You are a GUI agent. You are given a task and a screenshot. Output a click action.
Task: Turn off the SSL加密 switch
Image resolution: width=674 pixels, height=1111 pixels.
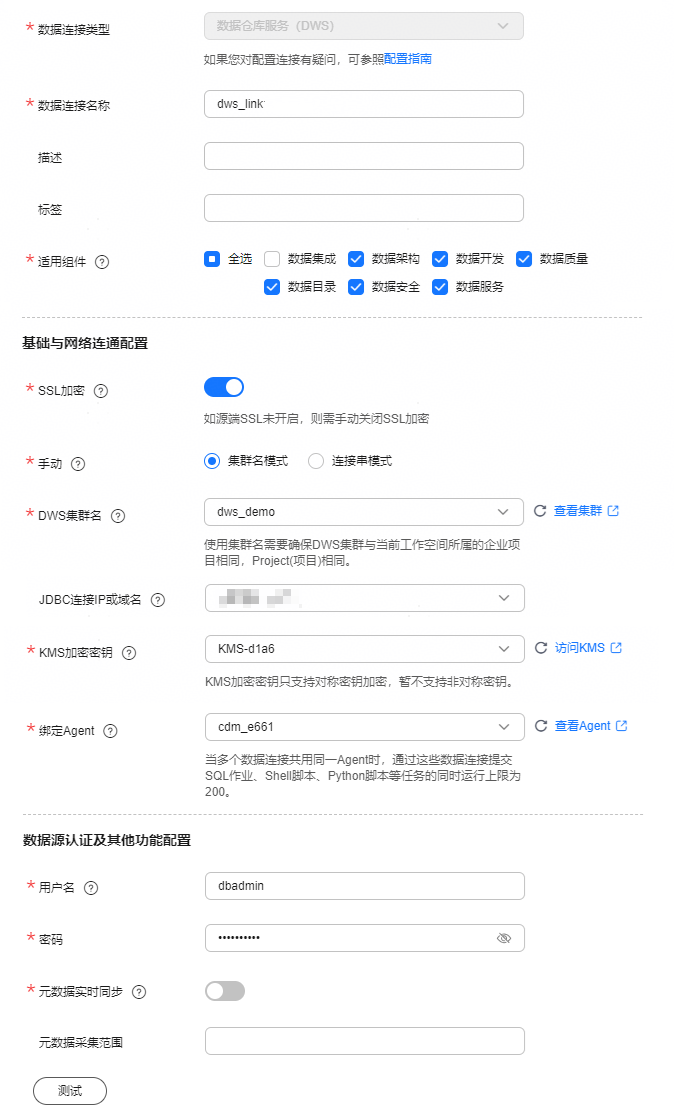click(x=224, y=387)
